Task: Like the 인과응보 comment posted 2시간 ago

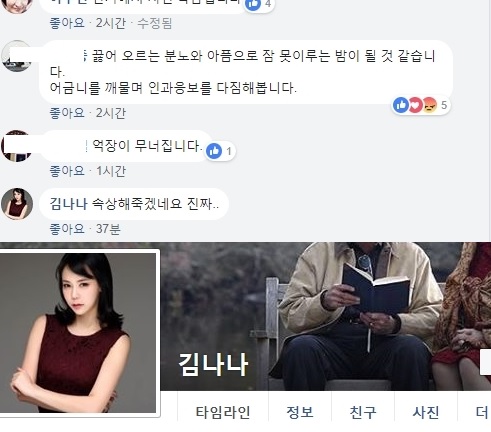Action: pos(67,113)
